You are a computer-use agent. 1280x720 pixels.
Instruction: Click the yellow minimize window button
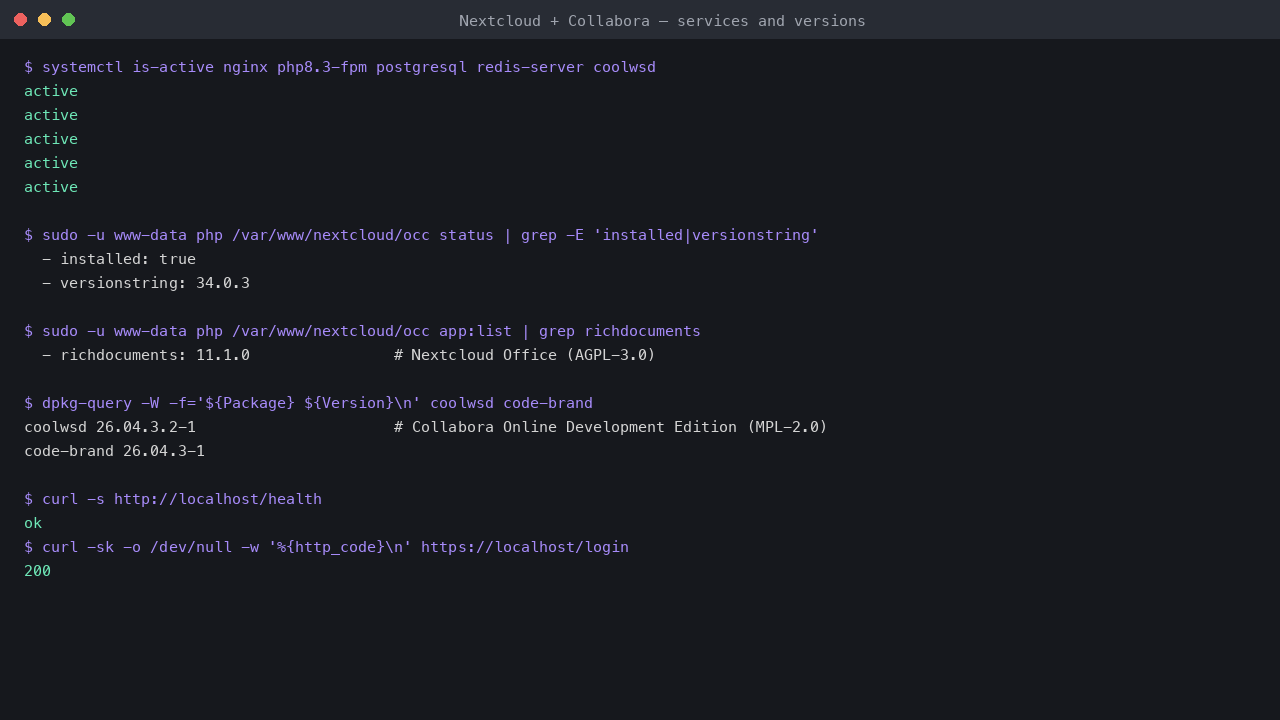point(44,20)
